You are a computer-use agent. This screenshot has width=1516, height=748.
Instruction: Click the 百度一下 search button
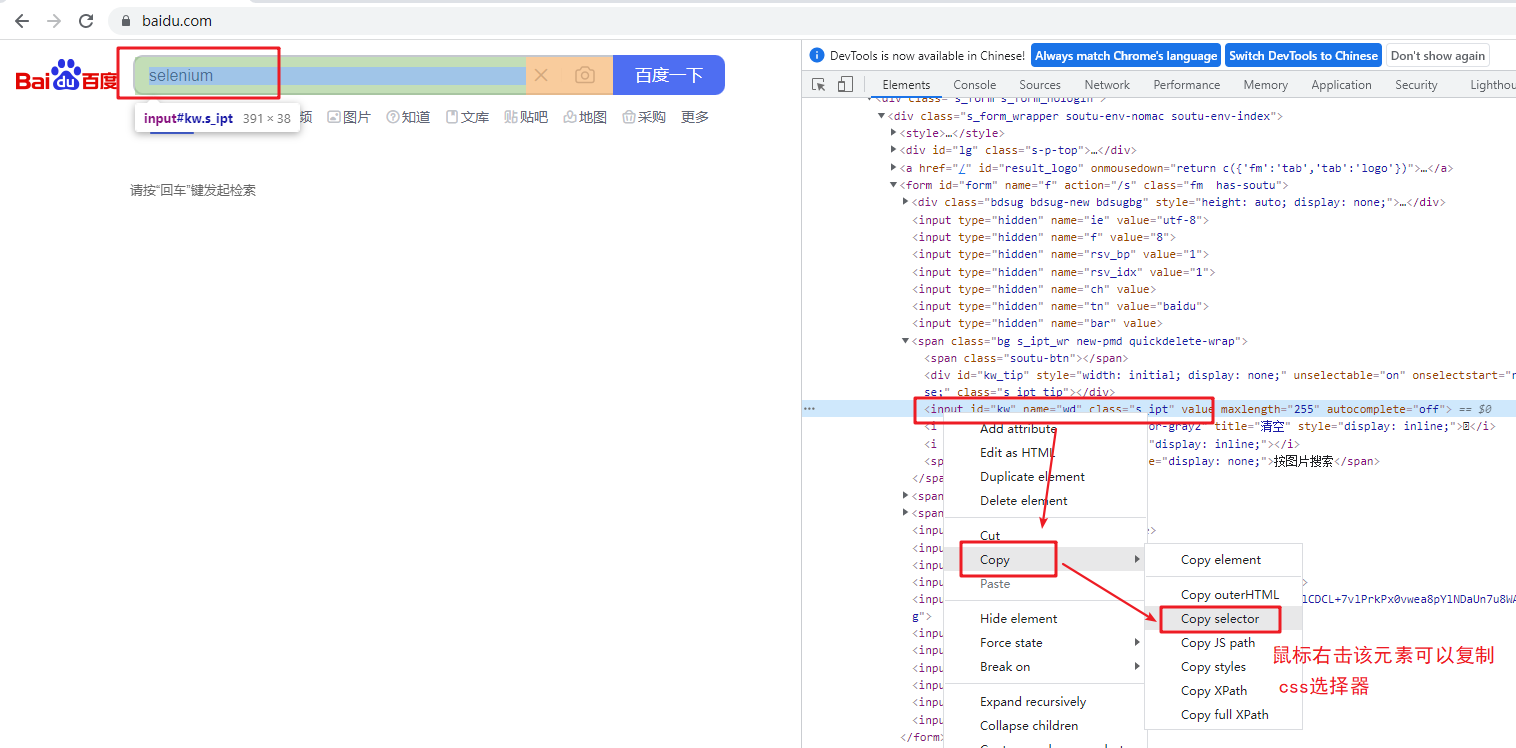[x=669, y=75]
